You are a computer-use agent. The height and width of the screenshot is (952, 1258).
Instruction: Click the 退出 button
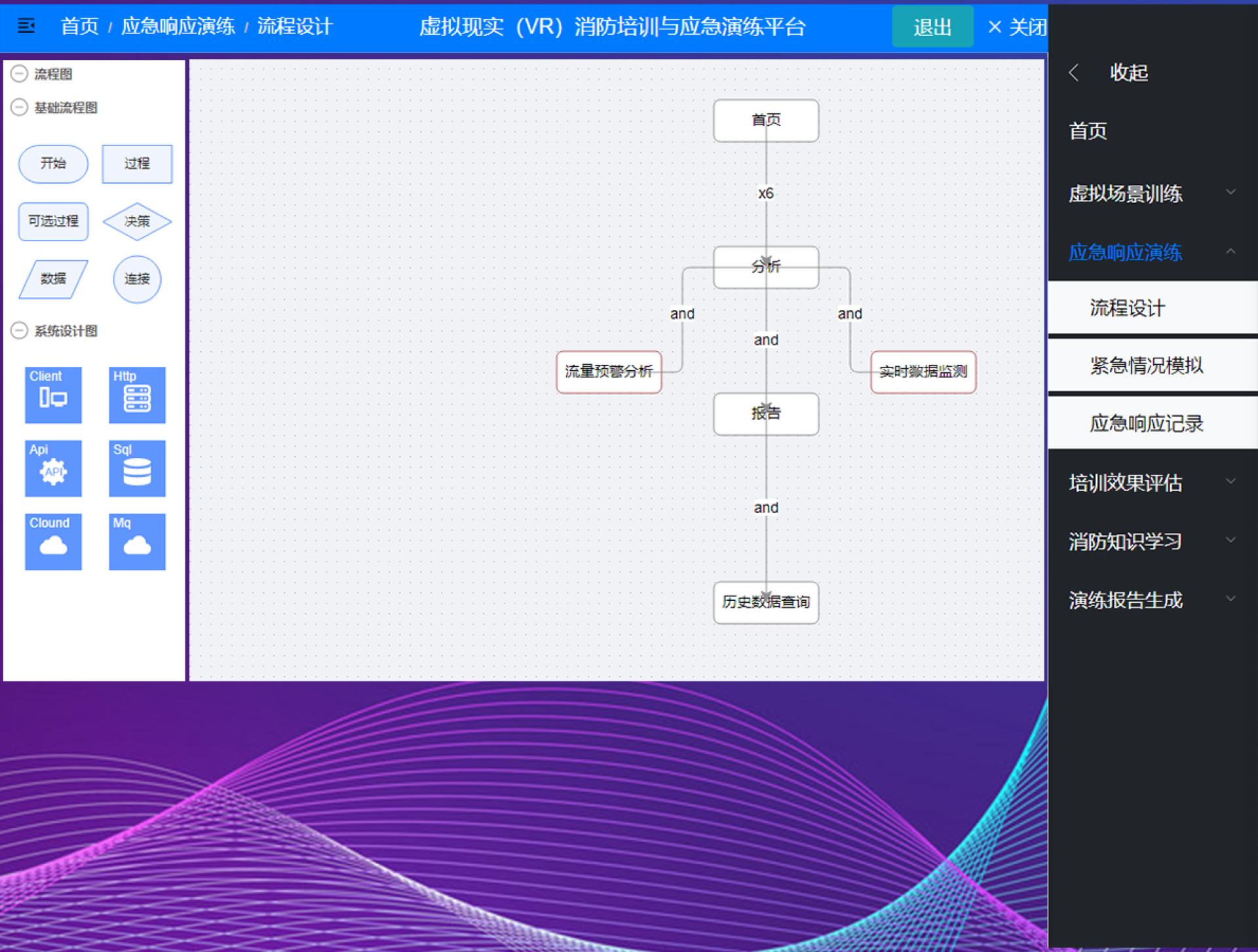tap(932, 27)
